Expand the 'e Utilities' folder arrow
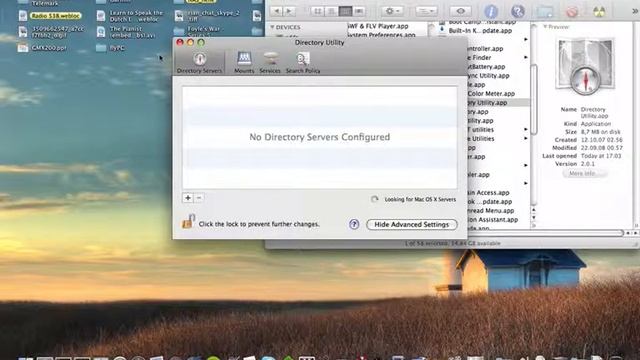 pyautogui.click(x=526, y=139)
